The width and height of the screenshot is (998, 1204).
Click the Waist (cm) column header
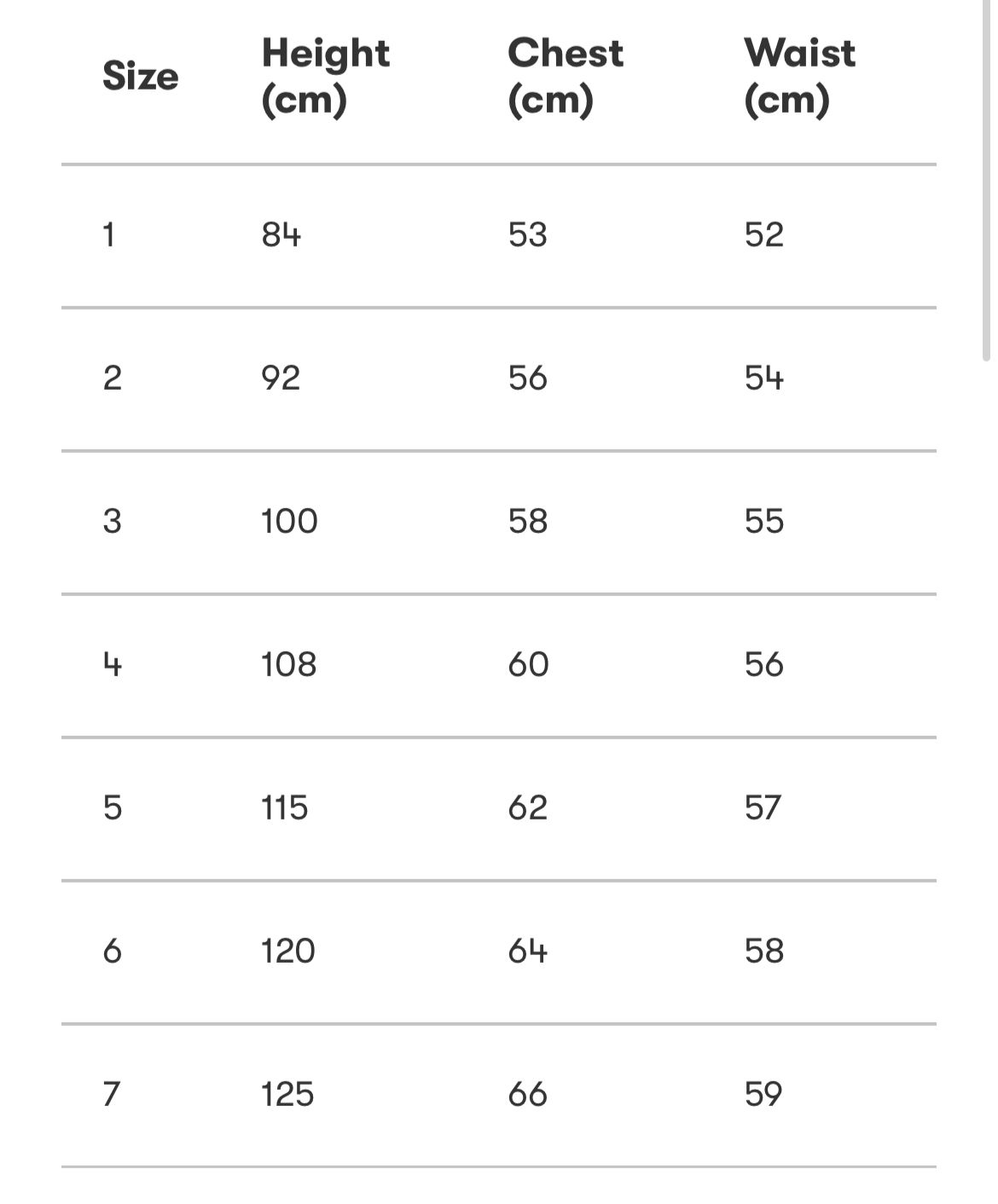(800, 77)
